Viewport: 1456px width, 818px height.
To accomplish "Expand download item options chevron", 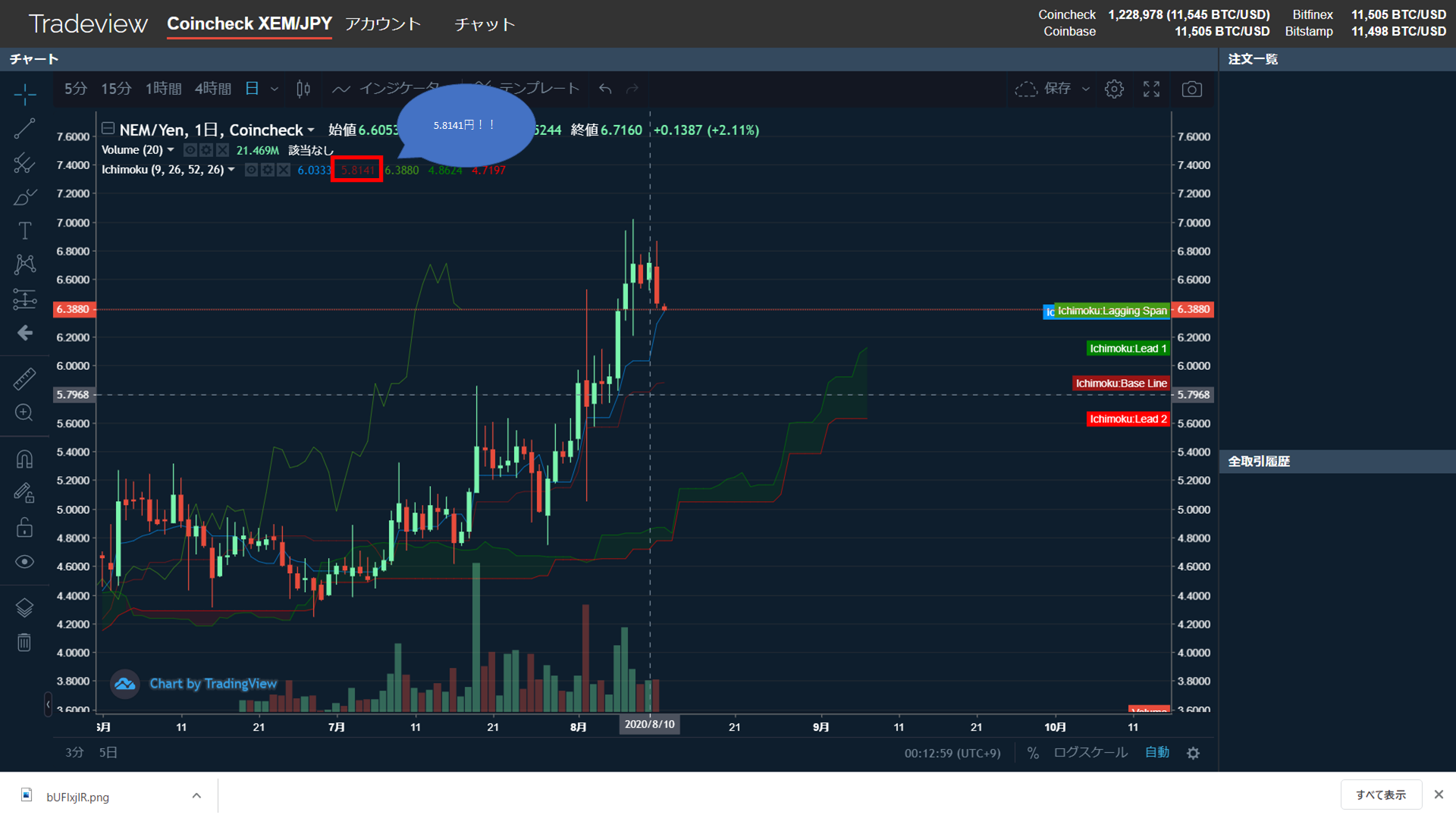I will 196,795.
